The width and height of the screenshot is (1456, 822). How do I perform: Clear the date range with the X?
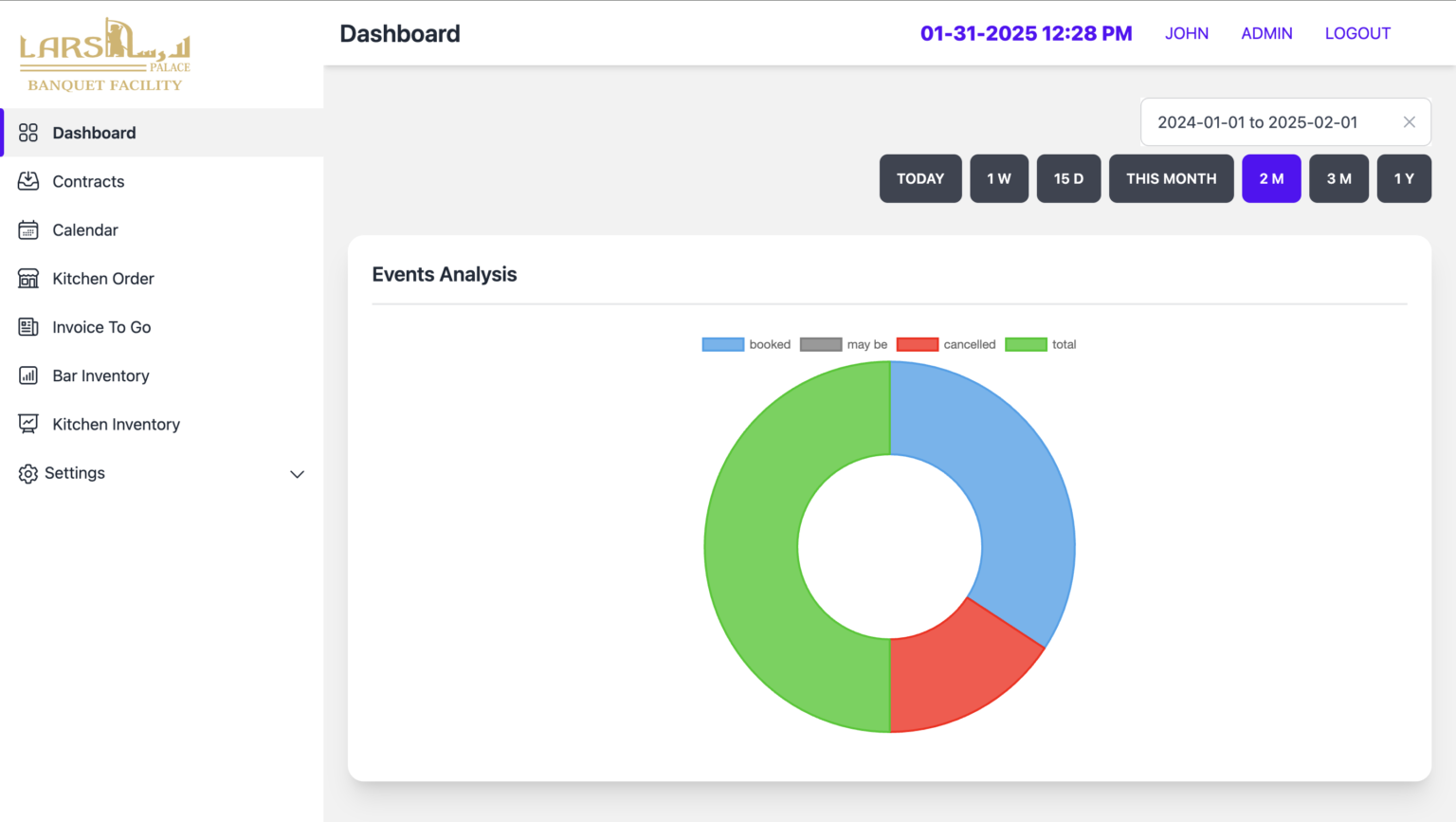(1410, 122)
